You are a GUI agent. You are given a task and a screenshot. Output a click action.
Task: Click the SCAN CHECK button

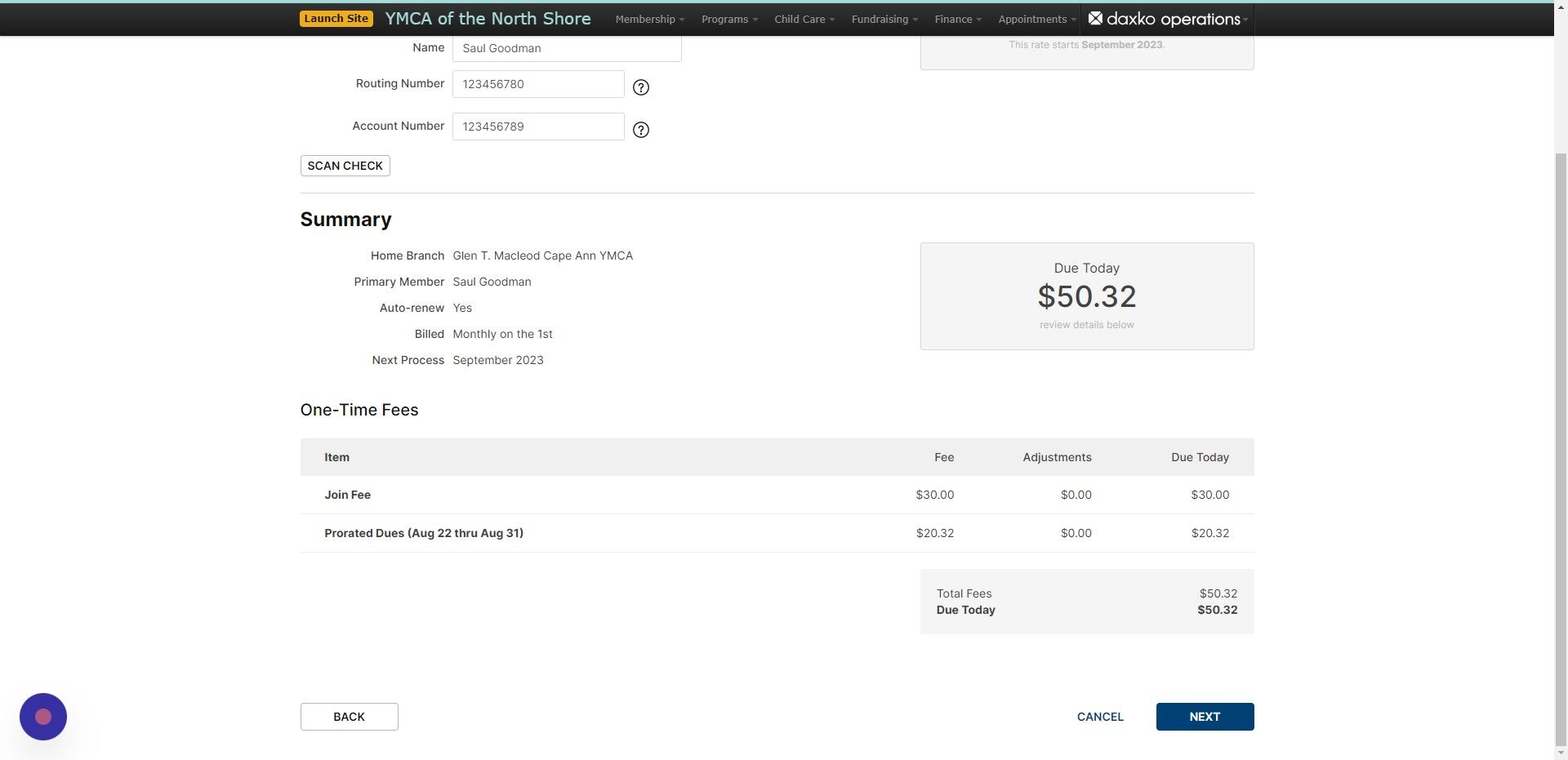(x=345, y=166)
